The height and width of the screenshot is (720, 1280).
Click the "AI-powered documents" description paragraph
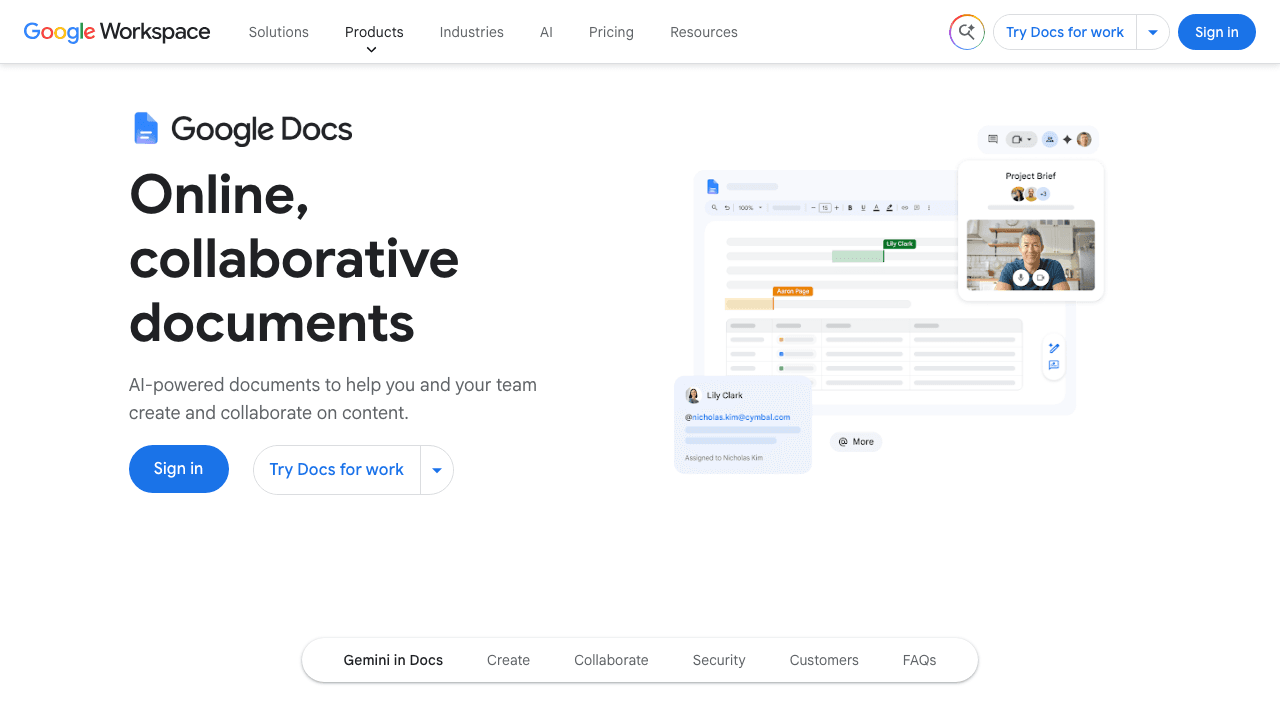333,399
